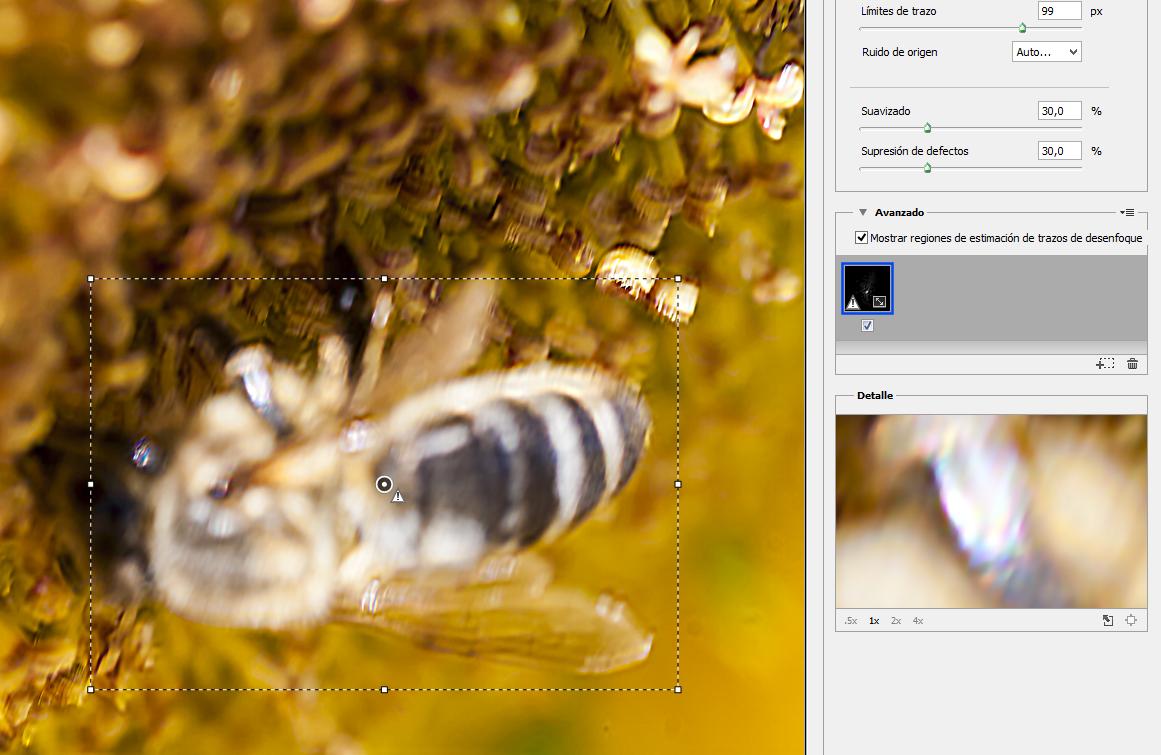Click the center pin of the blur region
The image size is (1161, 755).
pos(384,484)
